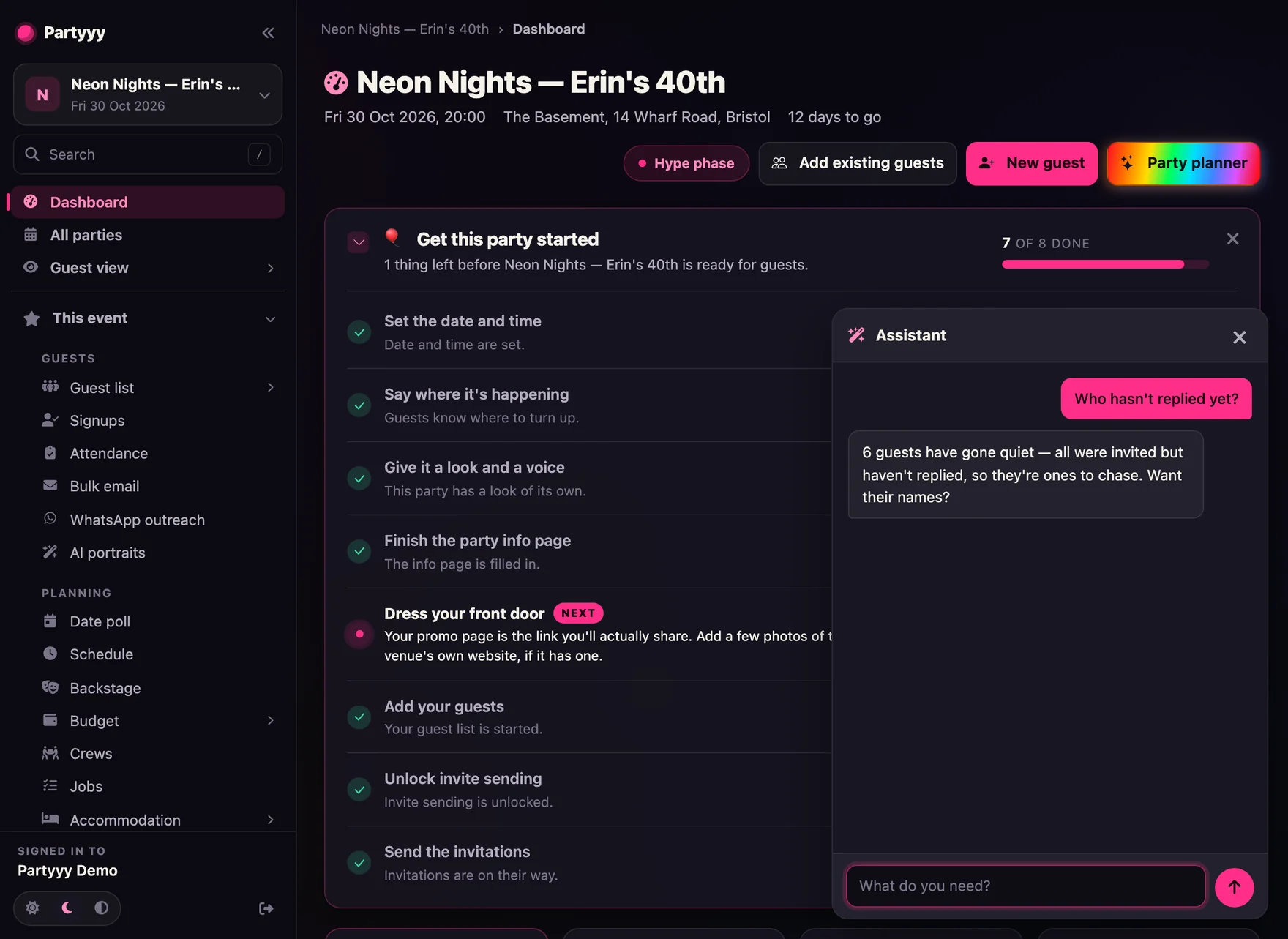The width and height of the screenshot is (1288, 939).
Task: Switch to light theme sun icon
Action: click(x=32, y=908)
